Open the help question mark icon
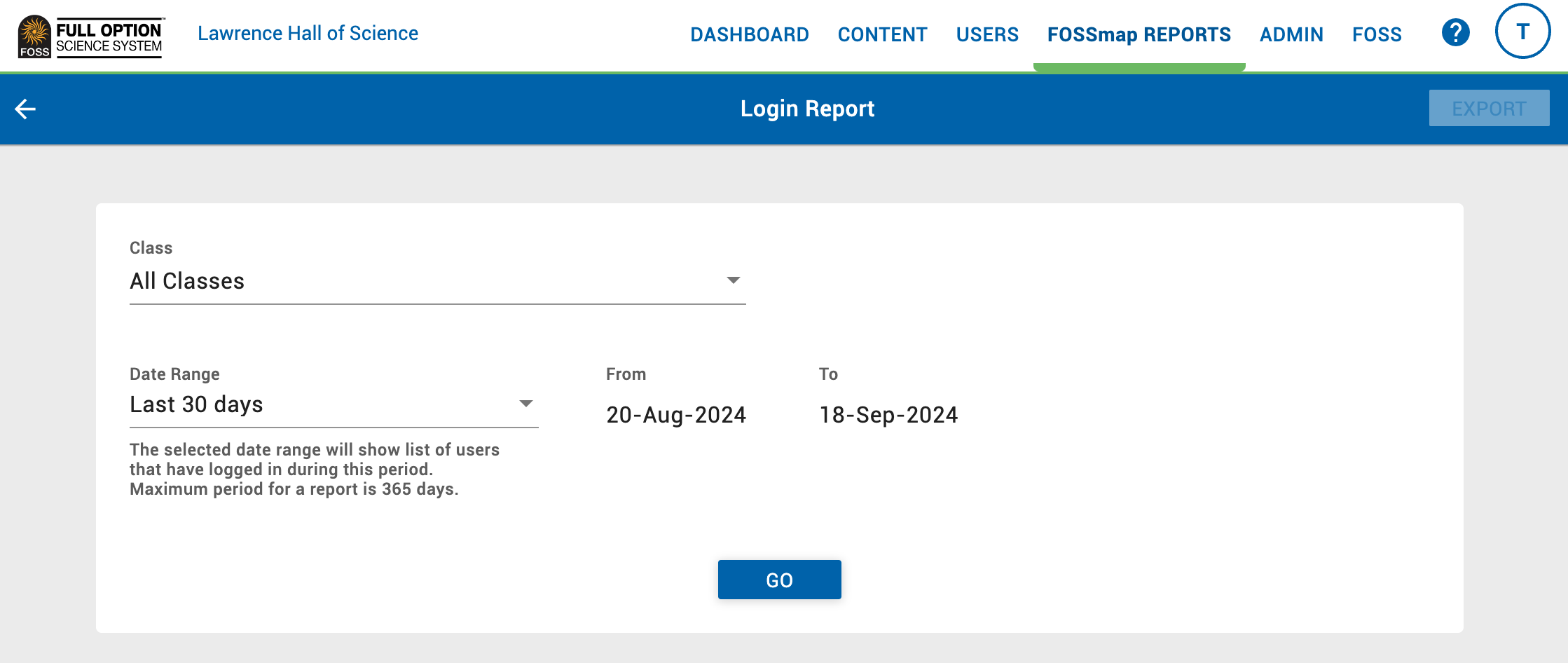 click(1455, 32)
